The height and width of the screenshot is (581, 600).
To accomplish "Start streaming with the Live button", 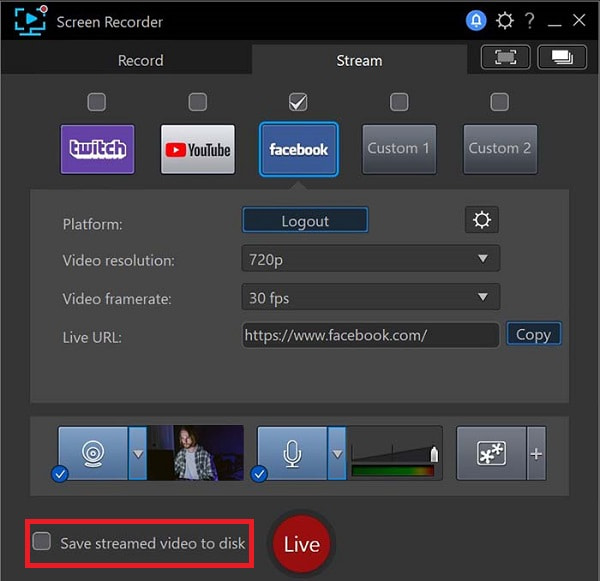I will 302,544.
